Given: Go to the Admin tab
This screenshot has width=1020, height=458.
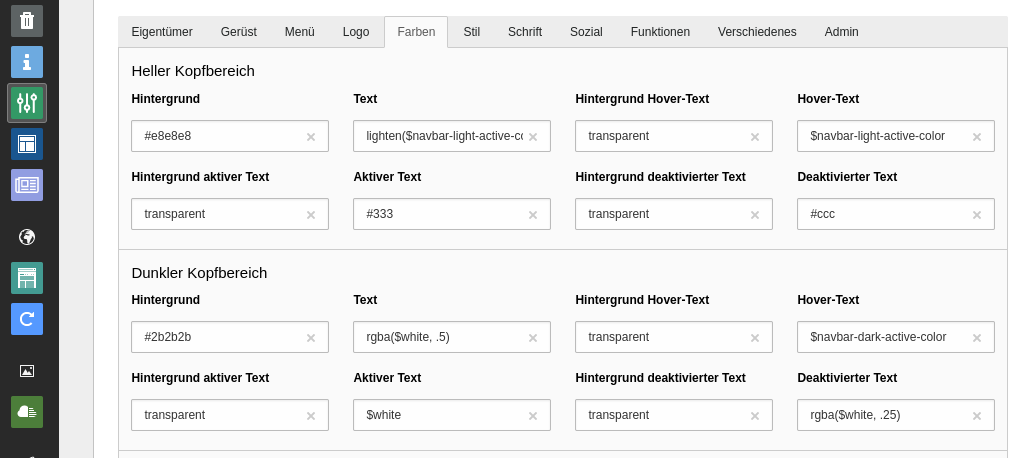Looking at the screenshot, I should [x=841, y=32].
